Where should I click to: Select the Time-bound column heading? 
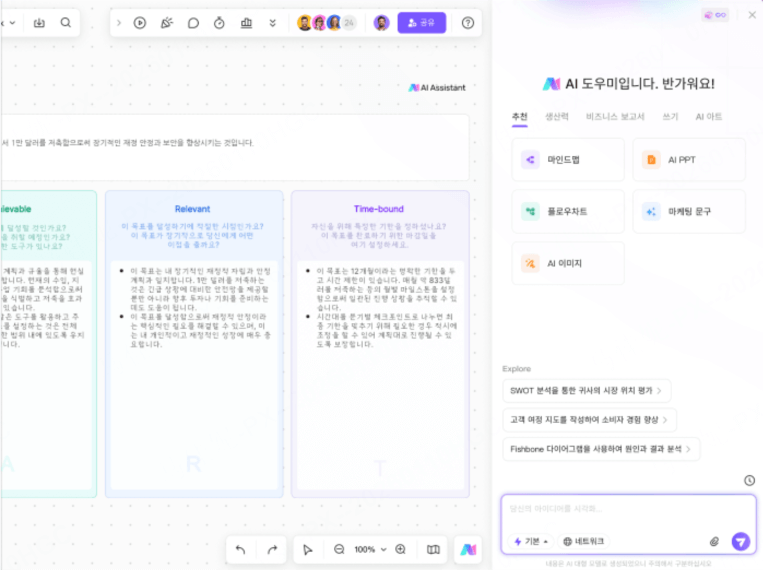[x=379, y=209]
